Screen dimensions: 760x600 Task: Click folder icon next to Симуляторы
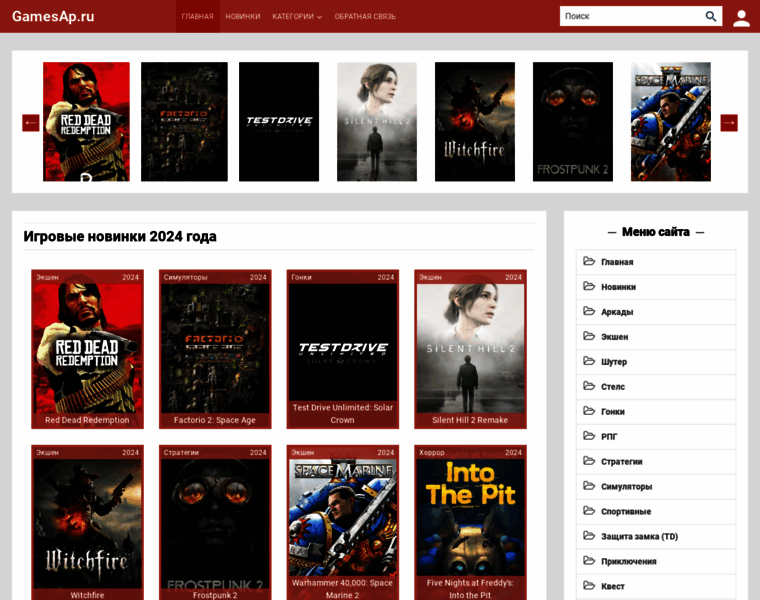coord(589,486)
